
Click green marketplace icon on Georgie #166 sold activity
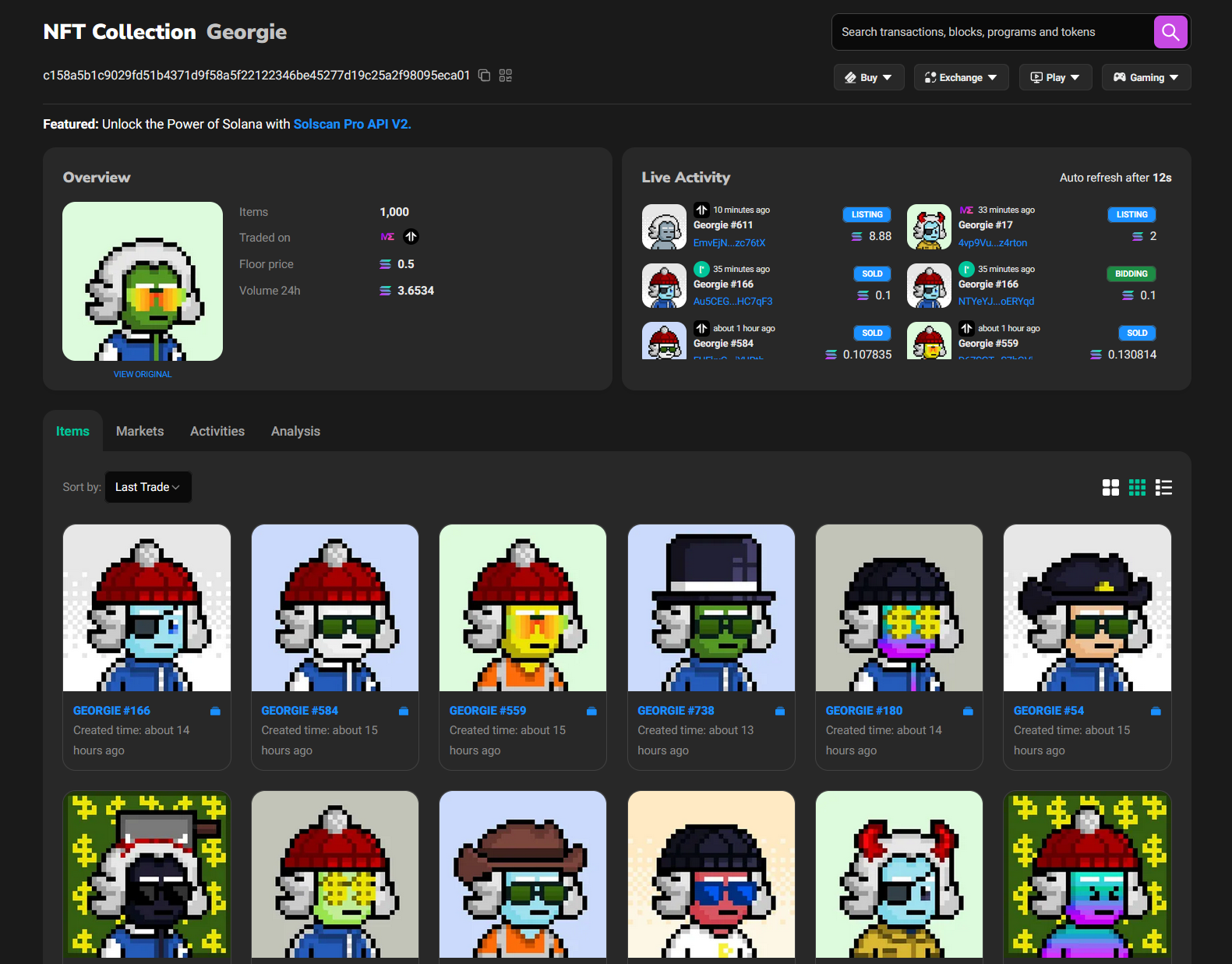[x=701, y=269]
